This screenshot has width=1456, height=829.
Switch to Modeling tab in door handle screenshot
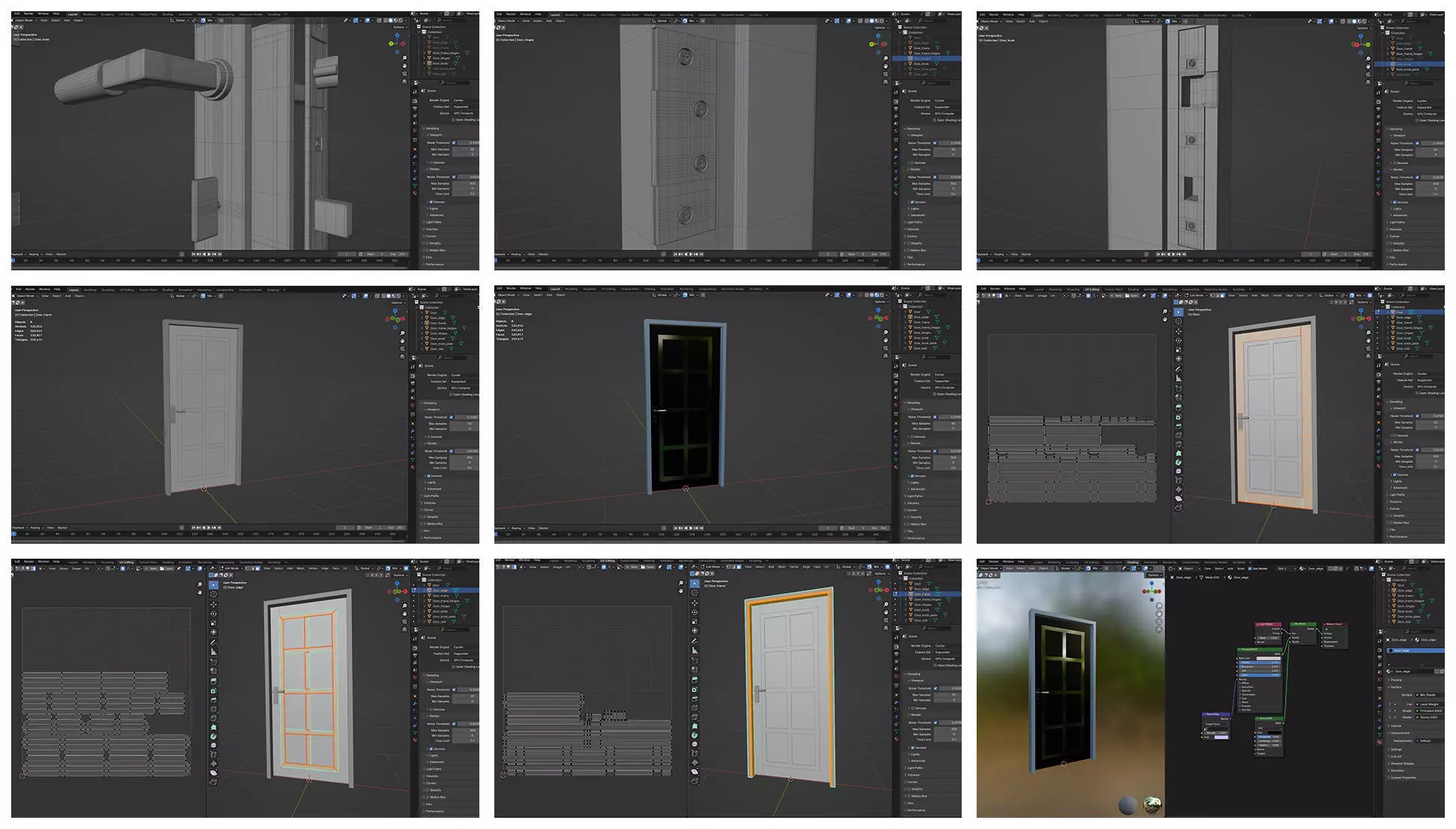(90, 14)
